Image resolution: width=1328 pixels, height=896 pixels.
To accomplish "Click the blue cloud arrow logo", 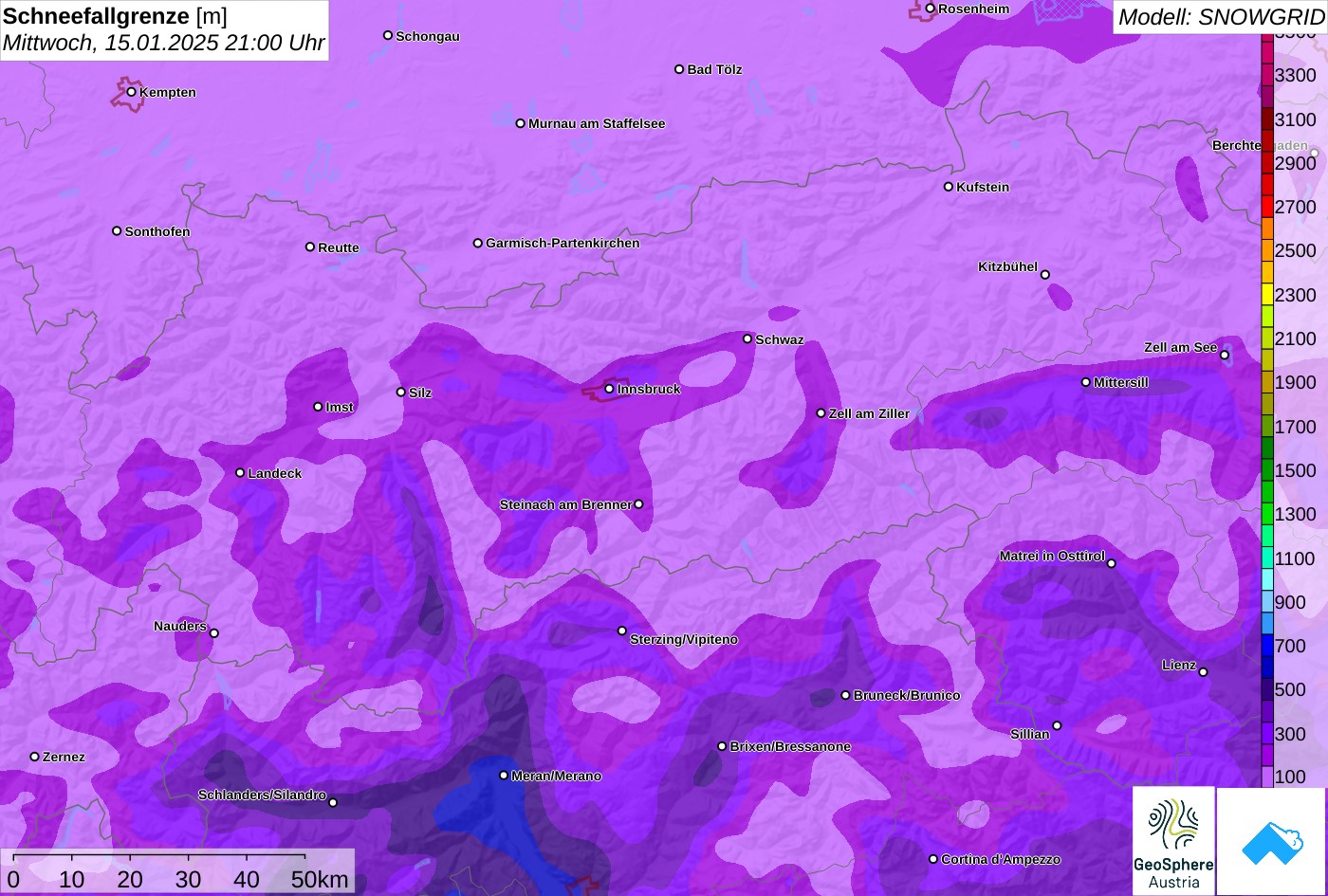I will (1271, 841).
